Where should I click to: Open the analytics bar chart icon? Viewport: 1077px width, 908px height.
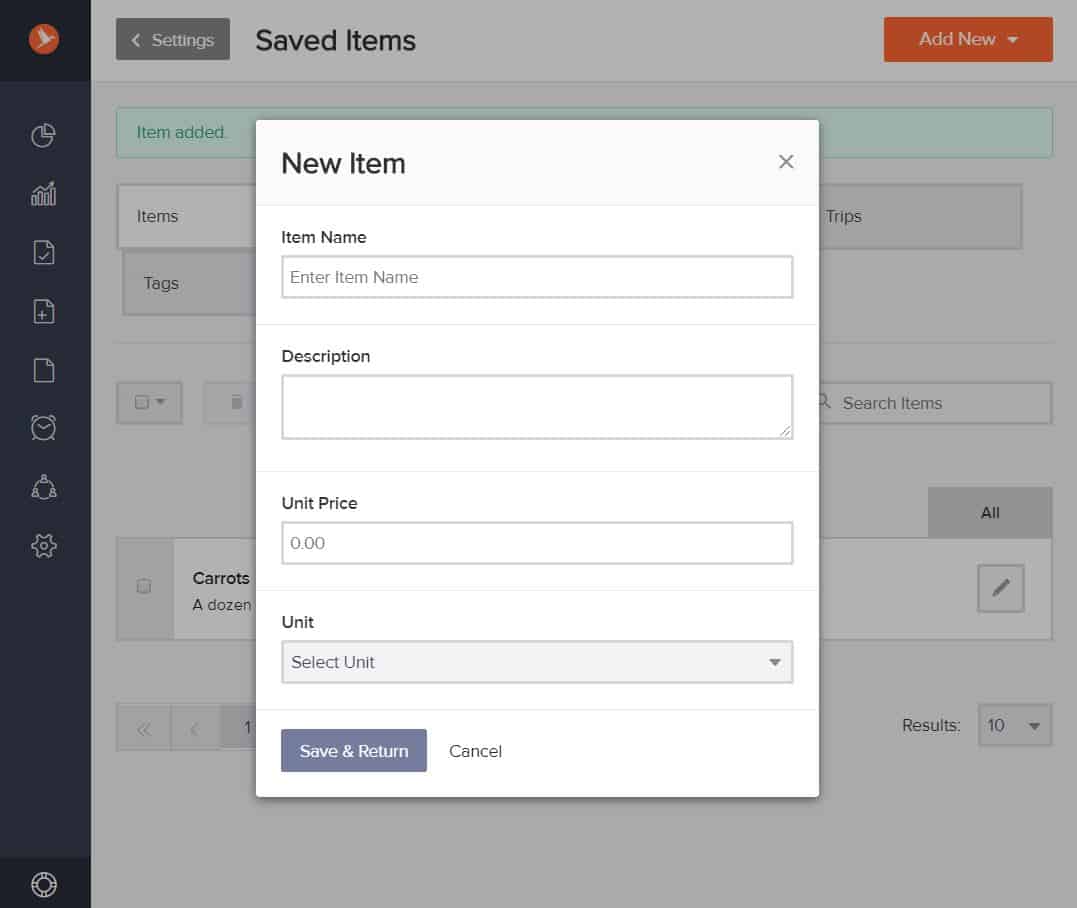43,194
